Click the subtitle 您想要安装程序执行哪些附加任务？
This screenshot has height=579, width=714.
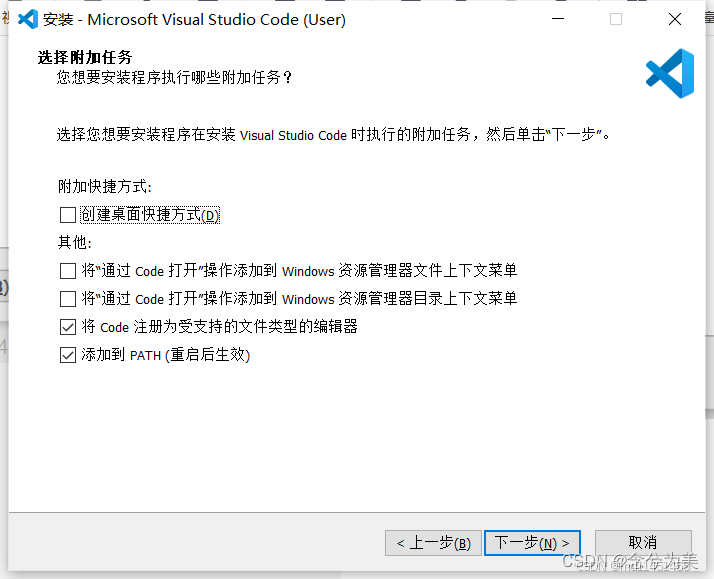click(174, 77)
